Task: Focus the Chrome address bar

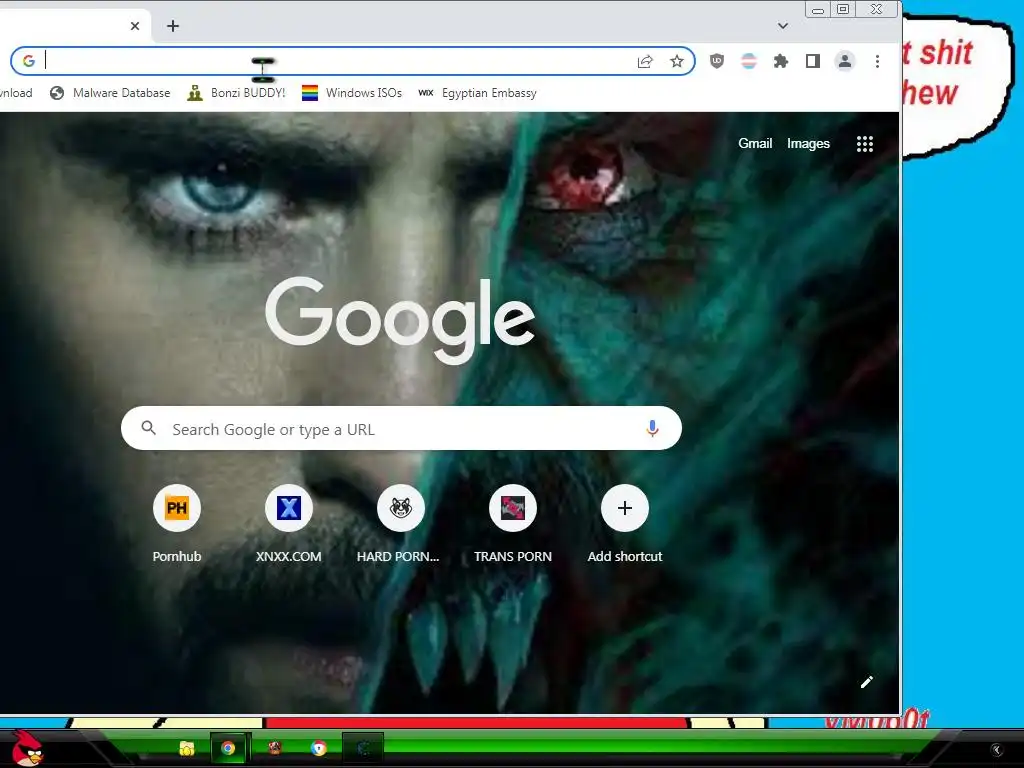Action: [353, 61]
